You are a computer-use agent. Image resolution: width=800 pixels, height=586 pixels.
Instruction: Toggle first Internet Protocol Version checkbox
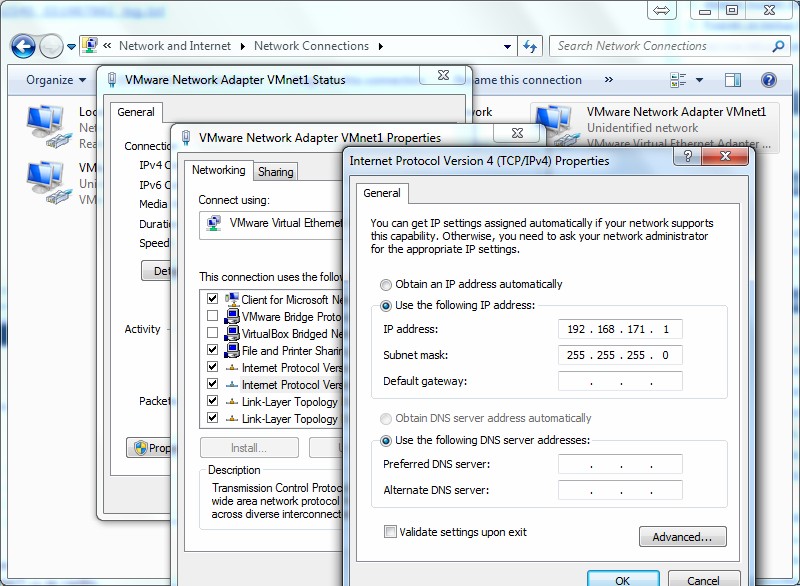tap(213, 367)
